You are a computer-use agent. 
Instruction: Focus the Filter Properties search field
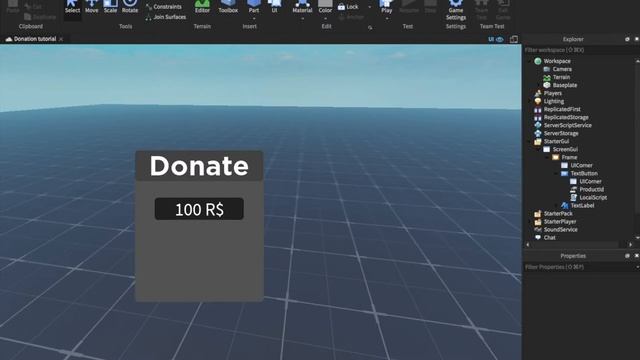click(x=580, y=267)
